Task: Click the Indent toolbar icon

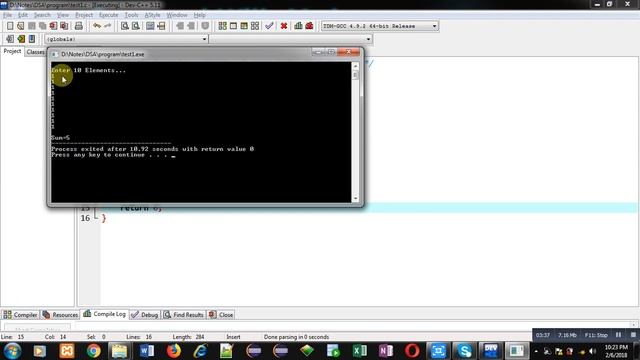Action: pos(180,26)
